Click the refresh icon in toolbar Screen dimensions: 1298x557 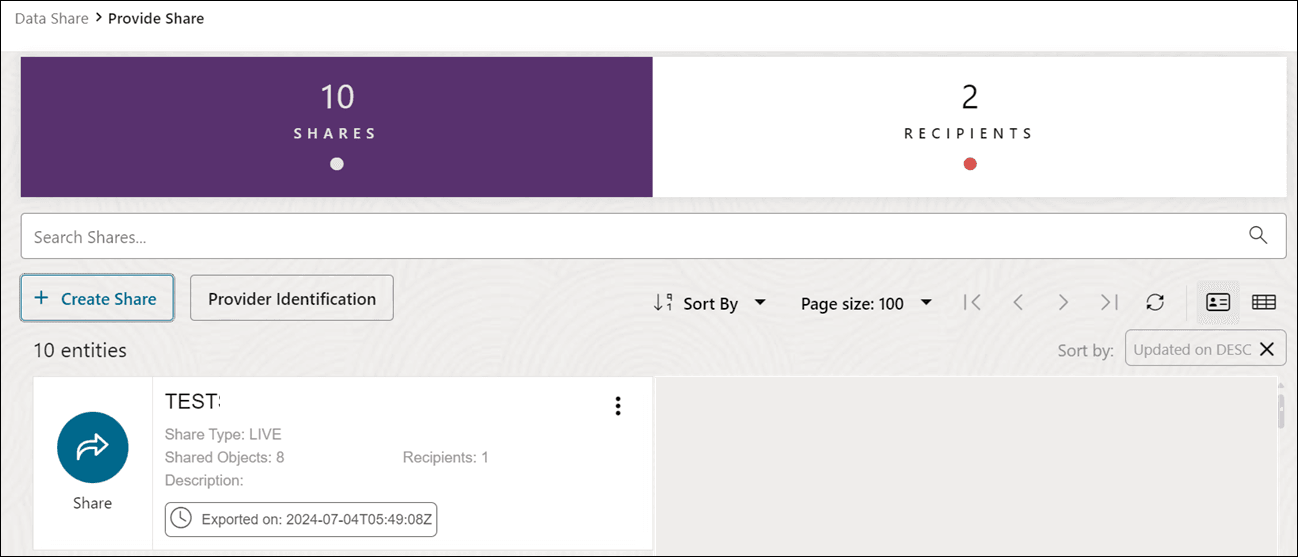tap(1155, 303)
